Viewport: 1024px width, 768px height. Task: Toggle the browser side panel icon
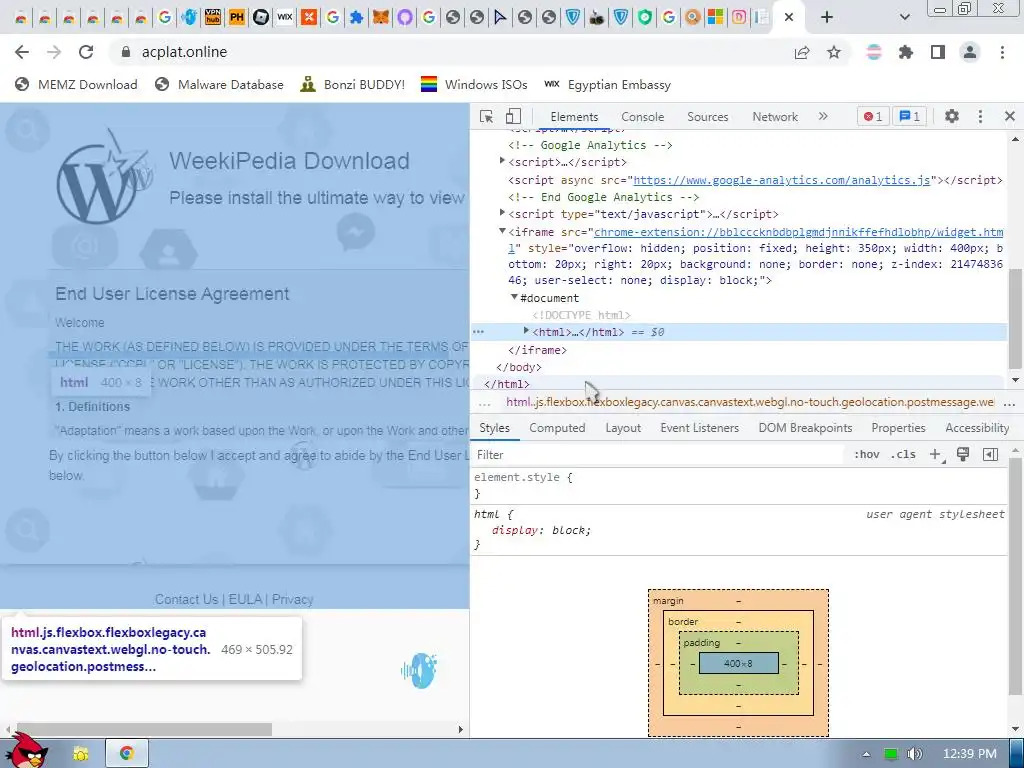coord(938,52)
